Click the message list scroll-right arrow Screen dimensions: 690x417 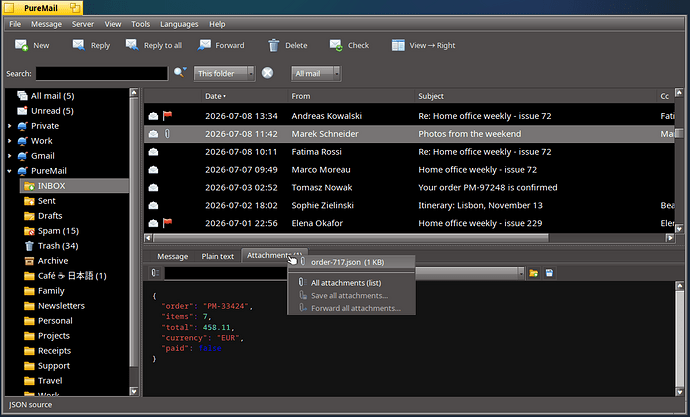pyautogui.click(x=670, y=238)
